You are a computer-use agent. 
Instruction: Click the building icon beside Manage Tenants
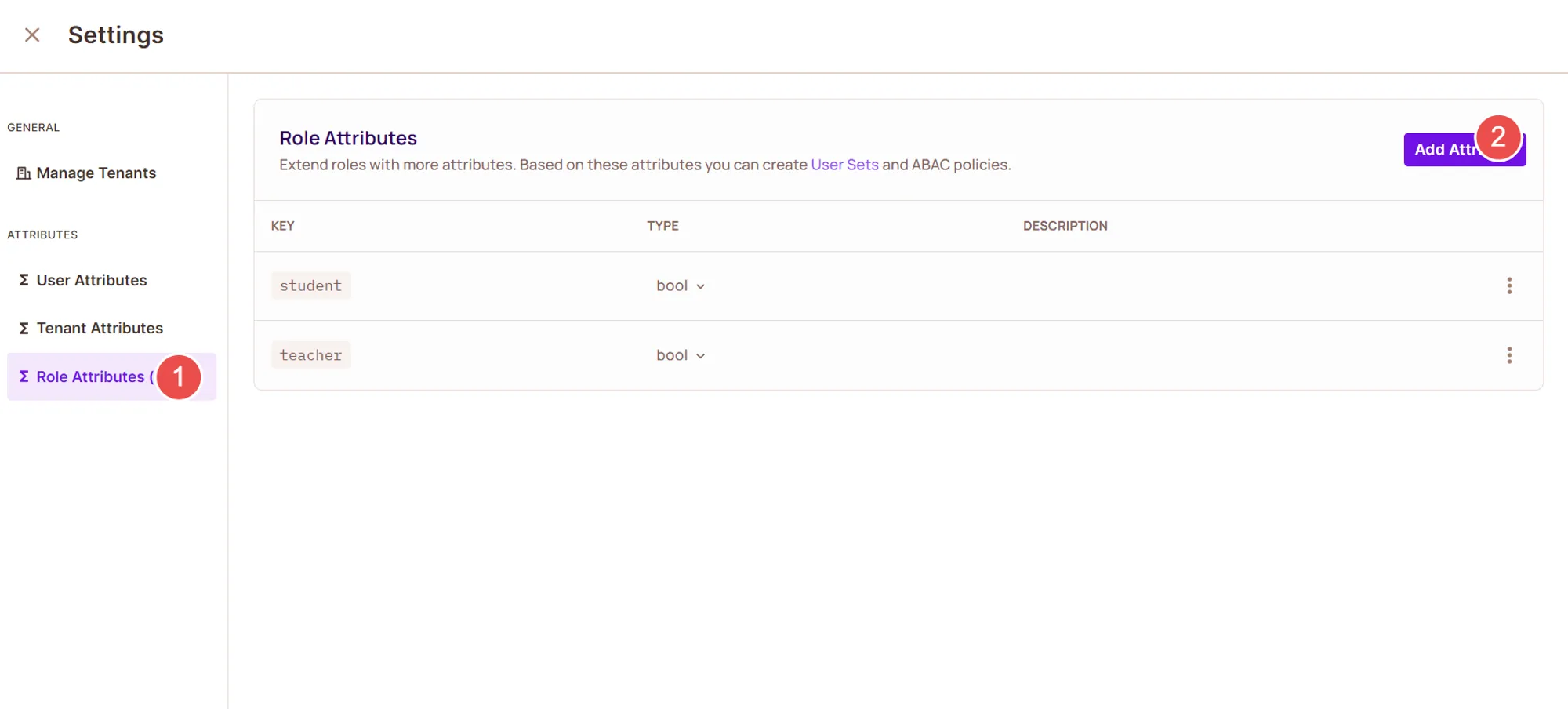tap(24, 173)
